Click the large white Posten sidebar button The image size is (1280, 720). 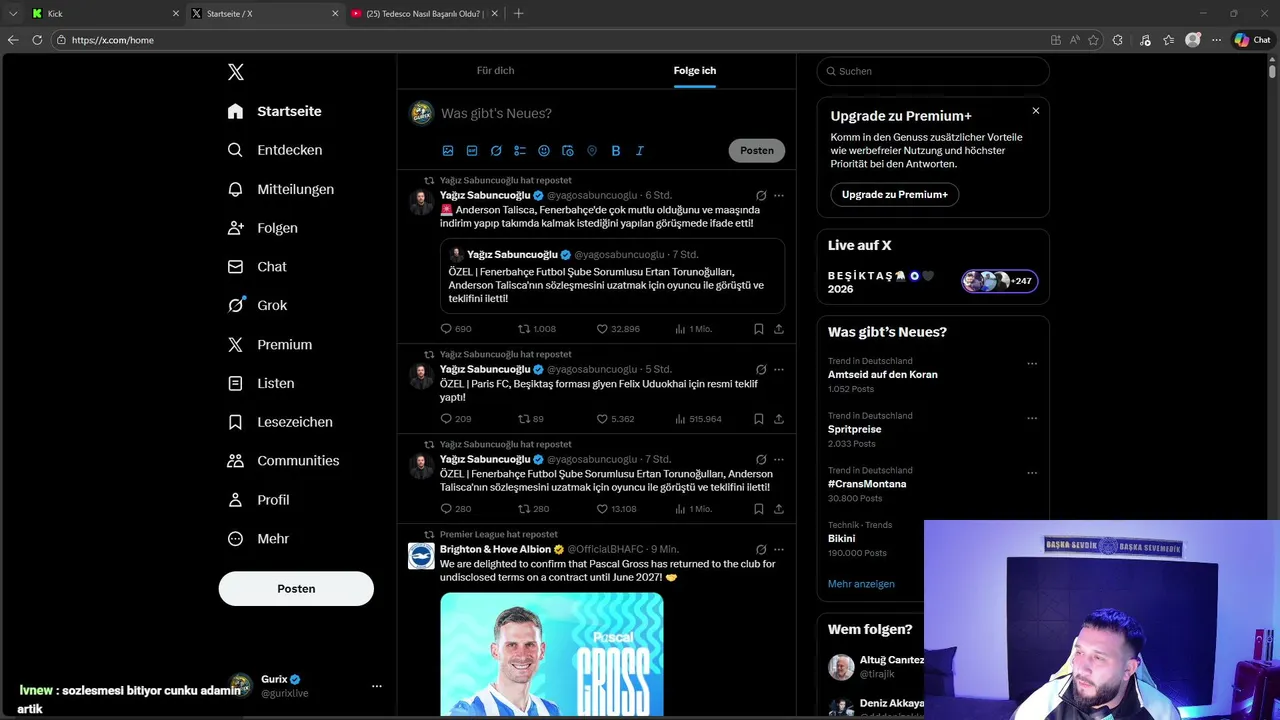coord(296,589)
